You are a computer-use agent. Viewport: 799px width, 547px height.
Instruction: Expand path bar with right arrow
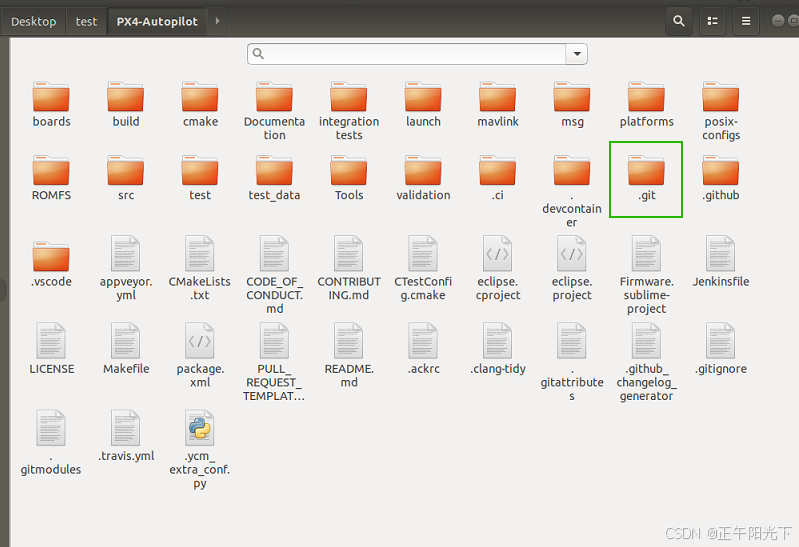point(217,21)
